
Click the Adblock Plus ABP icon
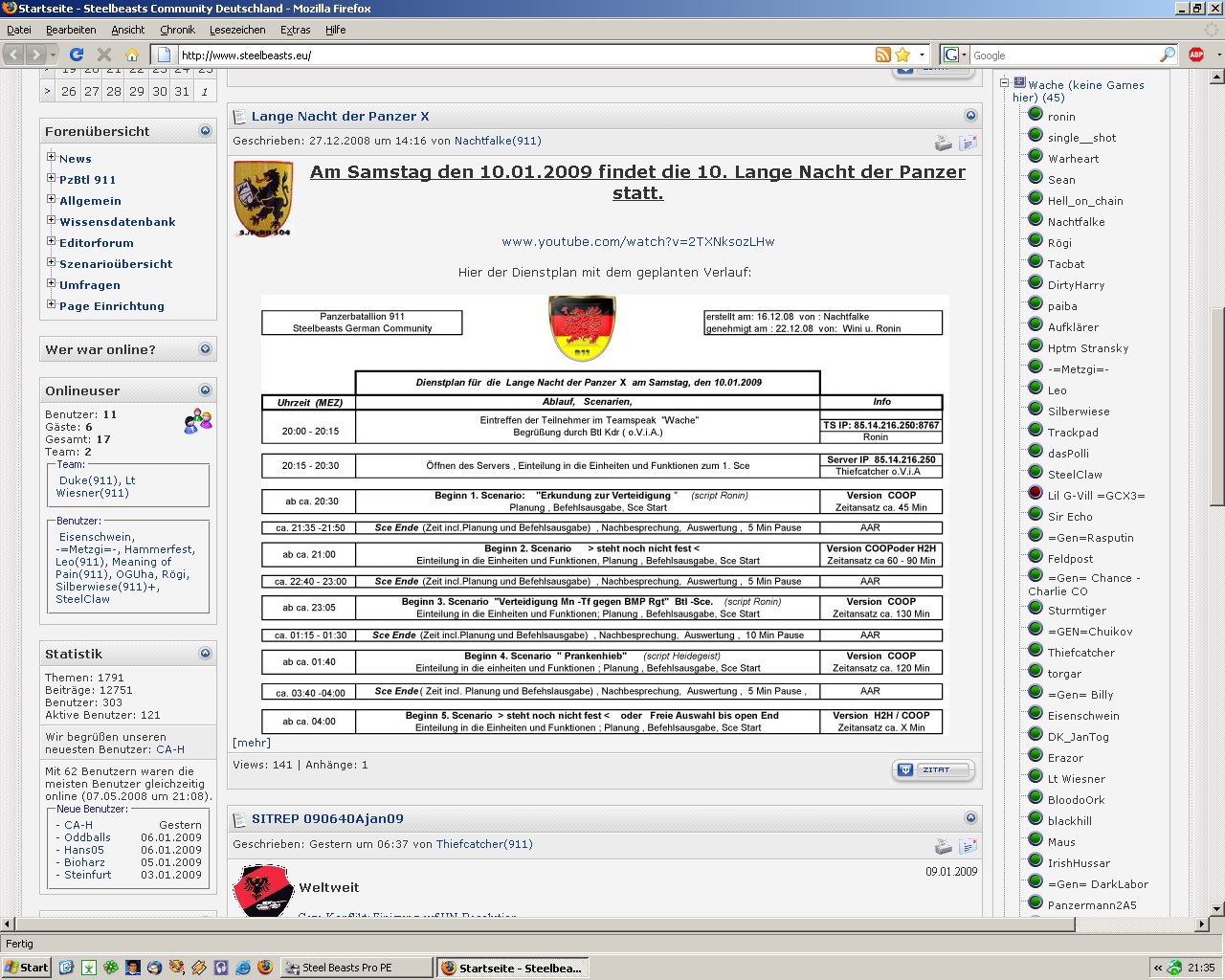point(1195,55)
